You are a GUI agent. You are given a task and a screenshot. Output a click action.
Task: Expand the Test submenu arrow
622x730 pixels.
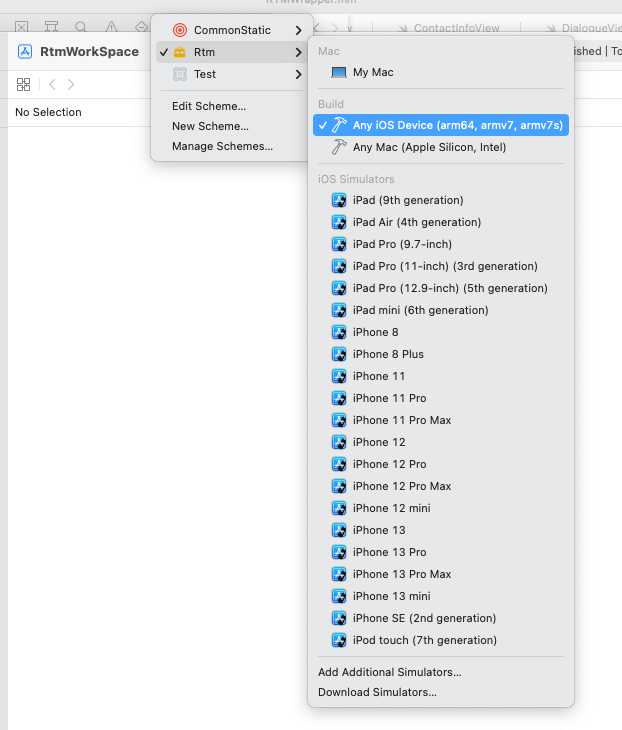pos(298,74)
